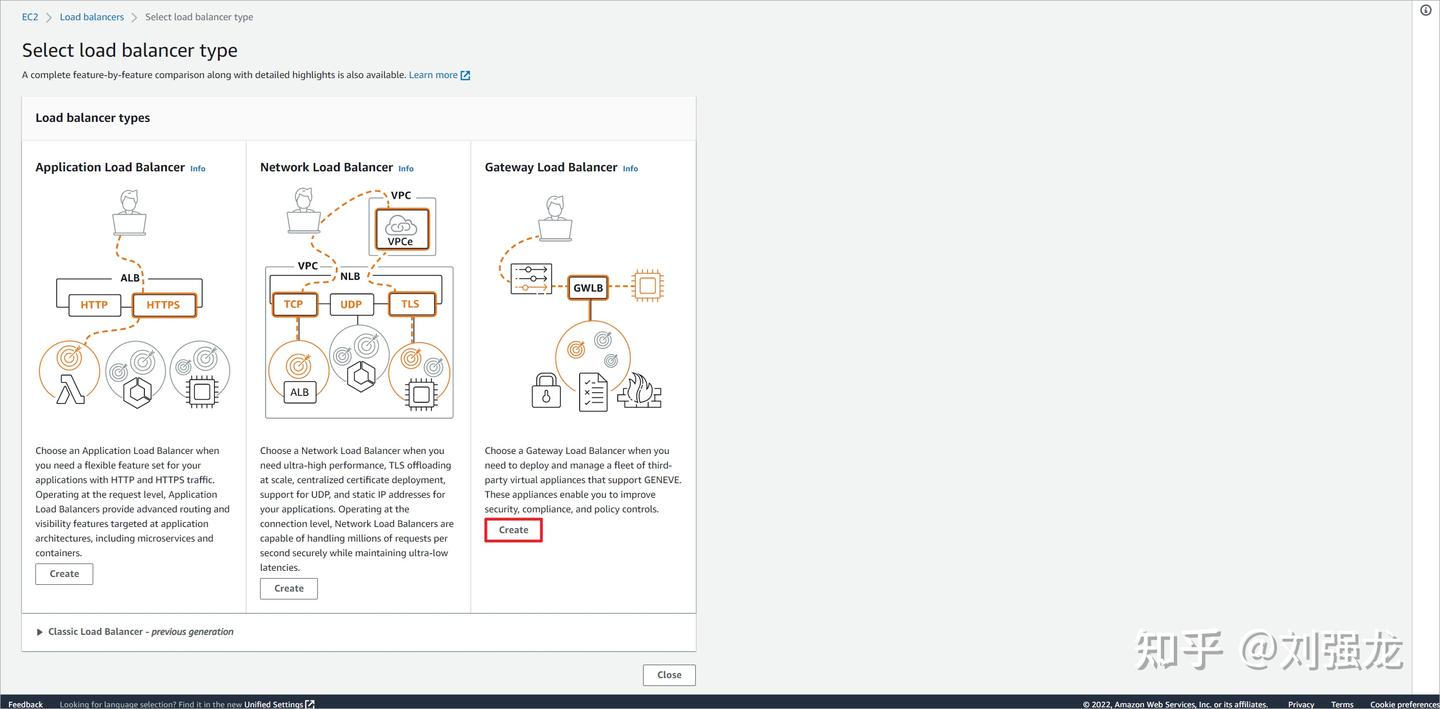This screenshot has width=1440, height=709.
Task: Open the Learn more link
Action: click(x=432, y=74)
